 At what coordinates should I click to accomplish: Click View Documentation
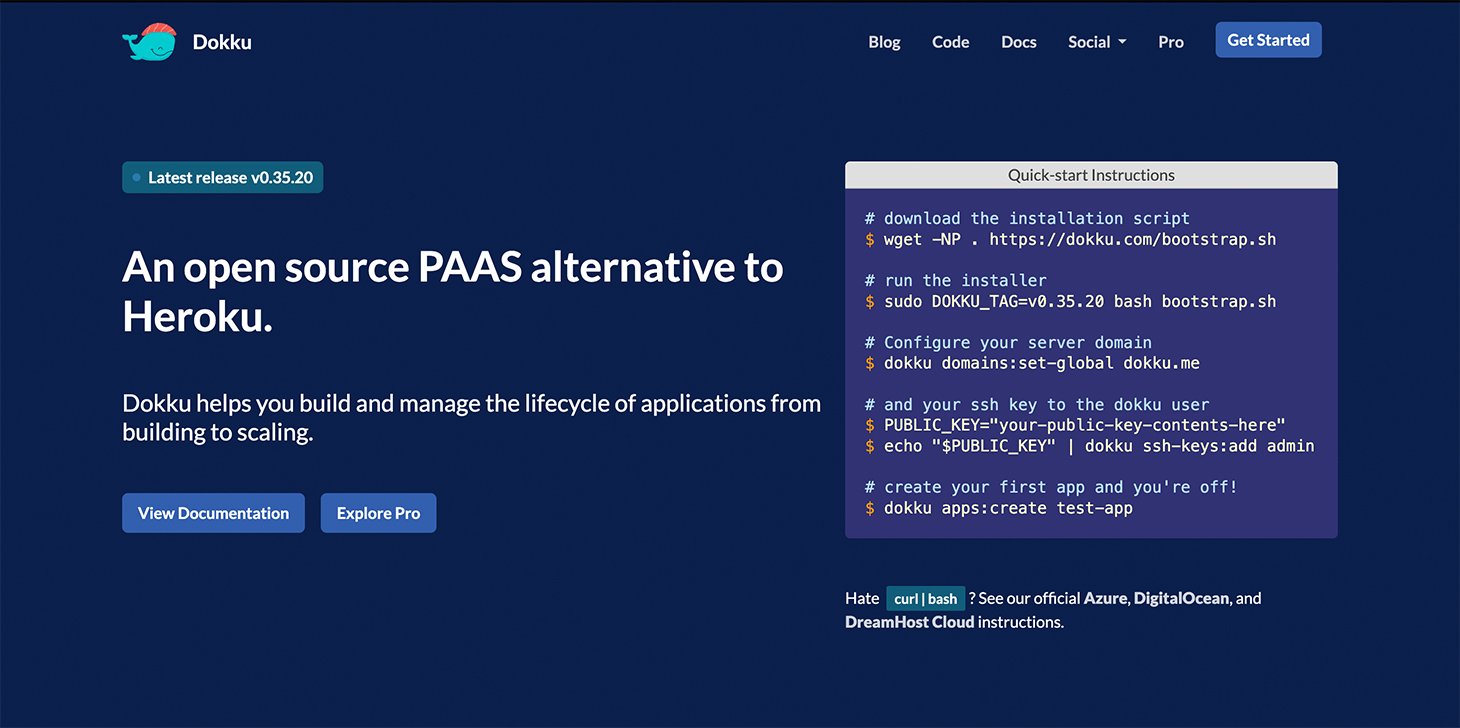pos(213,512)
